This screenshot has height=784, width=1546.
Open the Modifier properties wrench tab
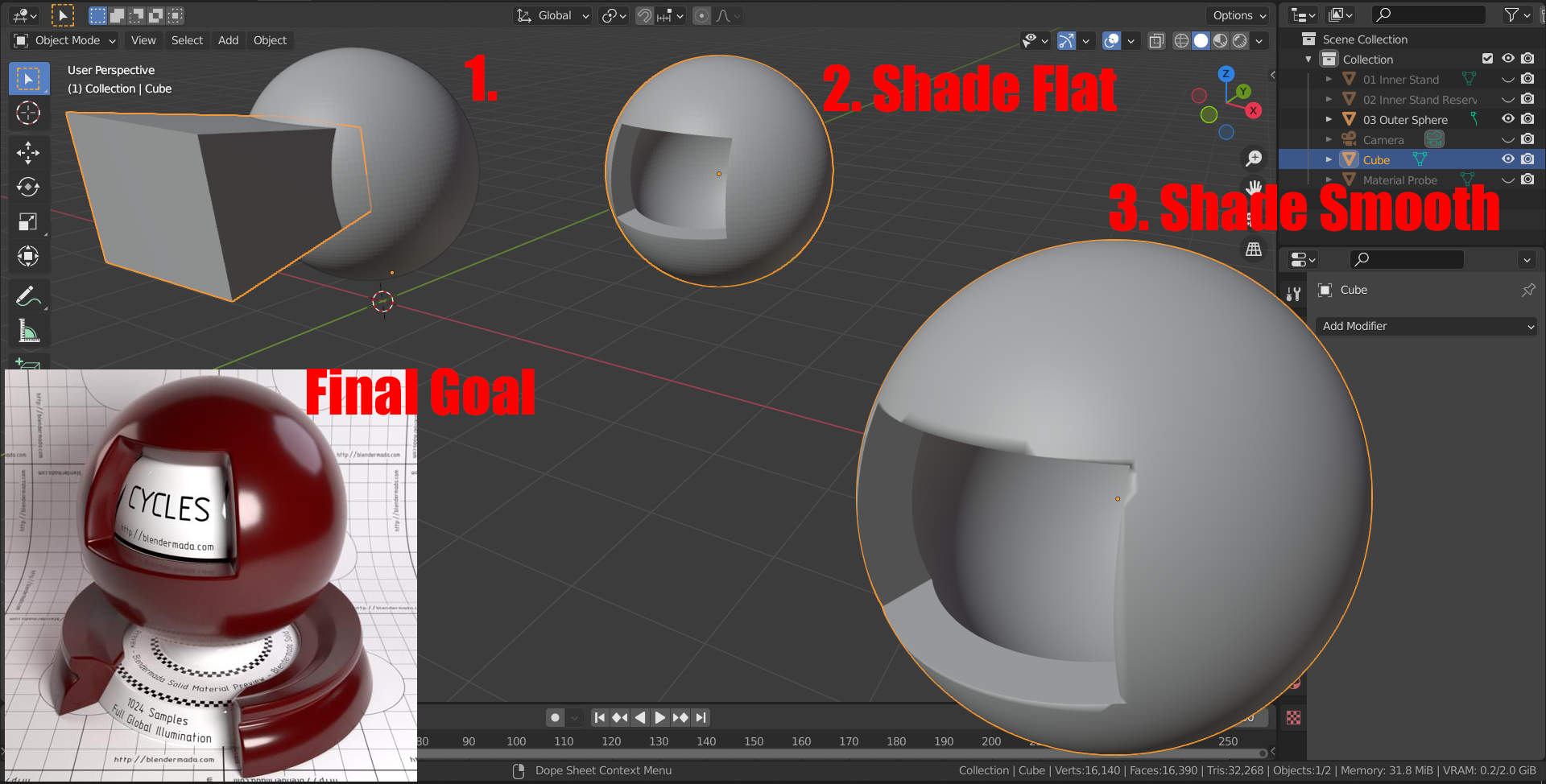[1293, 294]
